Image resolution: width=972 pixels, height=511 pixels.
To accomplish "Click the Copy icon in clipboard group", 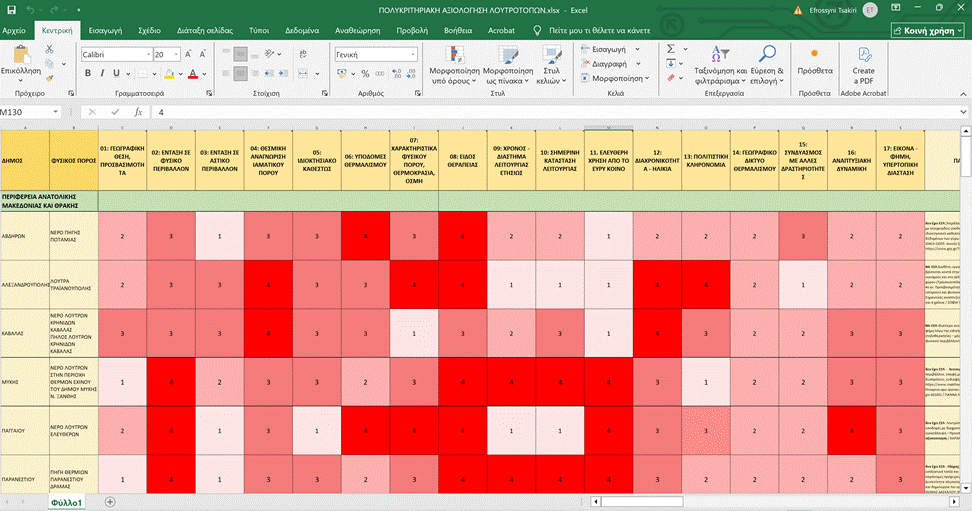I will (49, 64).
